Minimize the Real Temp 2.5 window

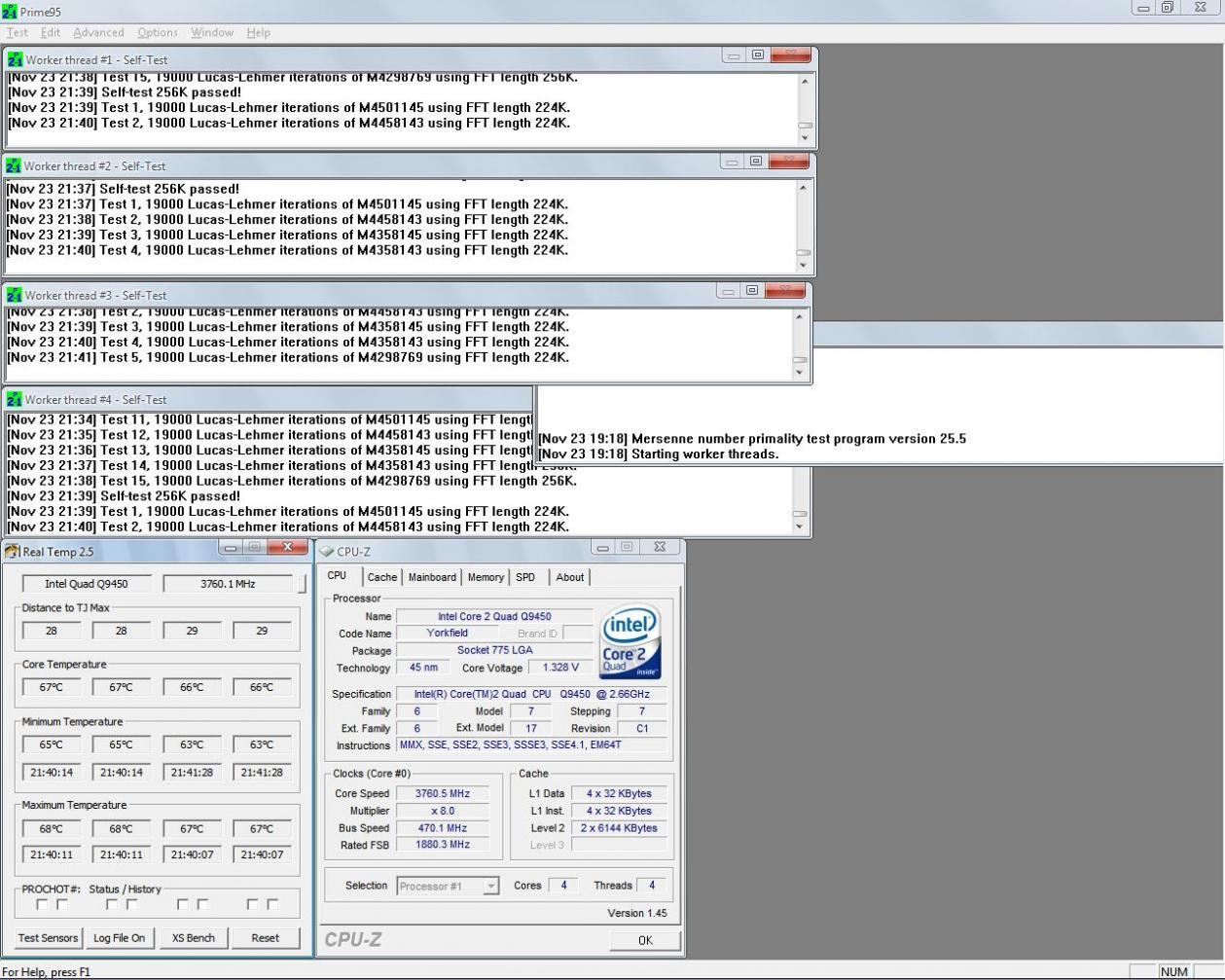click(230, 548)
